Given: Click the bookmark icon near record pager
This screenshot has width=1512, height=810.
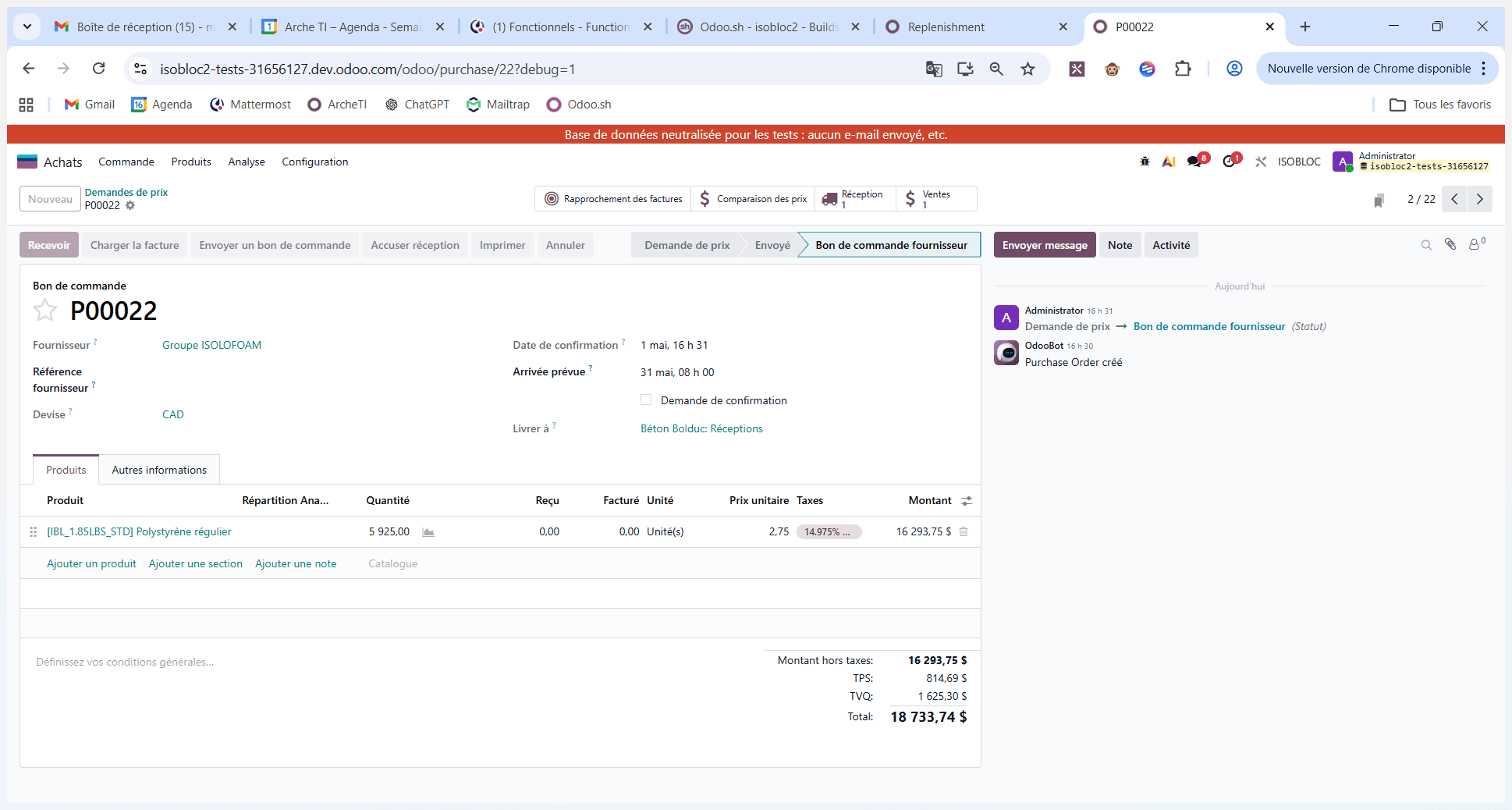Looking at the screenshot, I should [x=1379, y=200].
